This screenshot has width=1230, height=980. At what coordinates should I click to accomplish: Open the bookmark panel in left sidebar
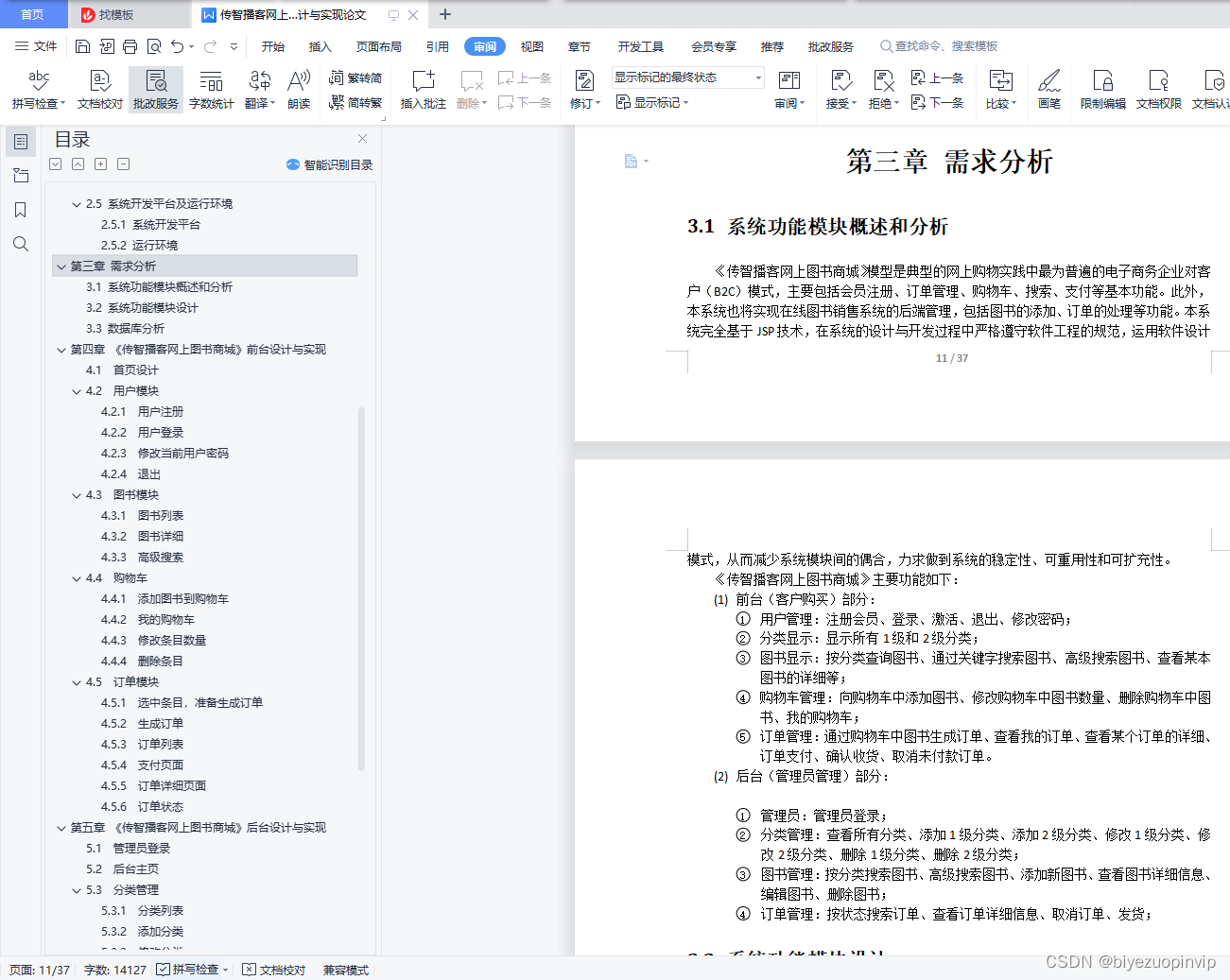pos(21,210)
